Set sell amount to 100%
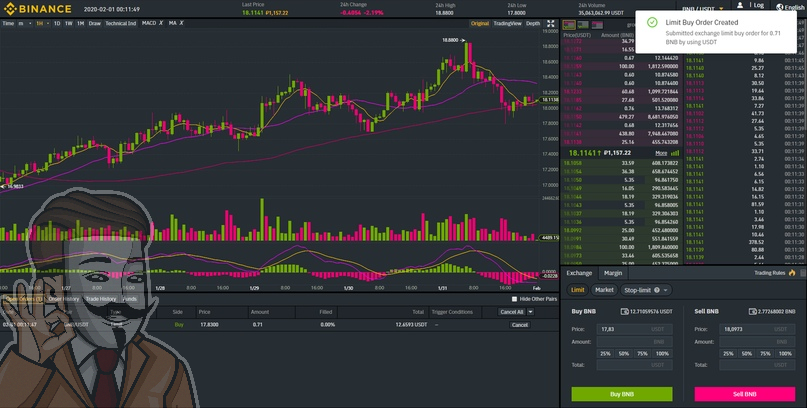The height and width of the screenshot is (408, 807). (x=785, y=353)
